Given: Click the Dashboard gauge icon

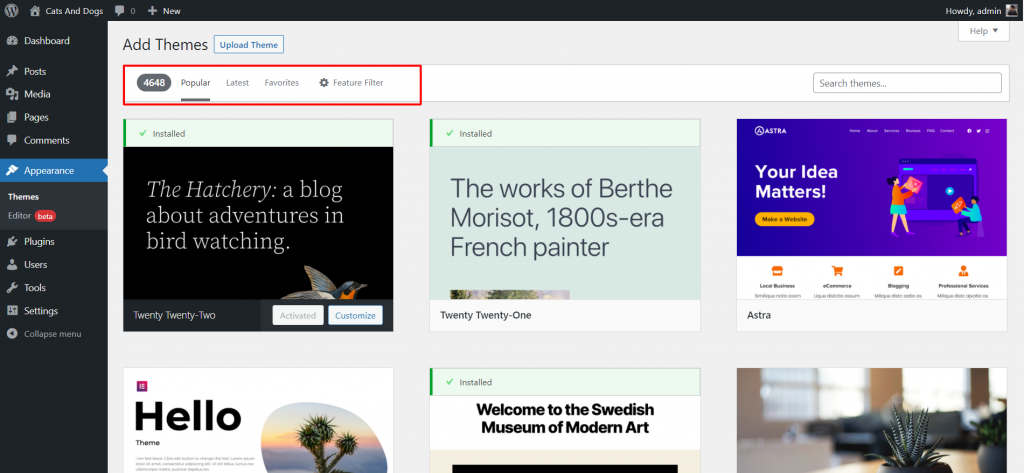Looking at the screenshot, I should coord(12,41).
